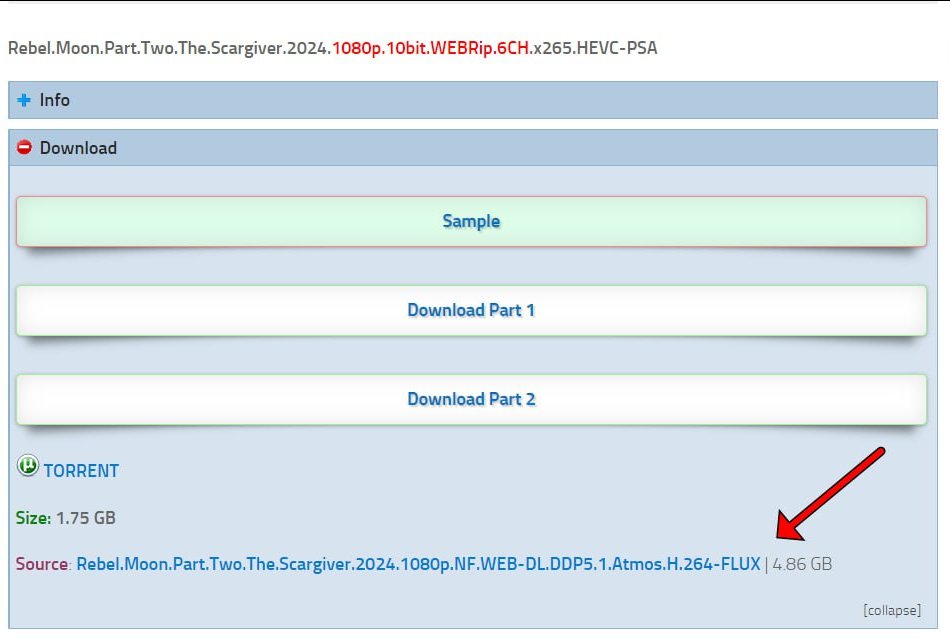Select the Download header label
Screen dimensions: 950x639
coord(78,148)
